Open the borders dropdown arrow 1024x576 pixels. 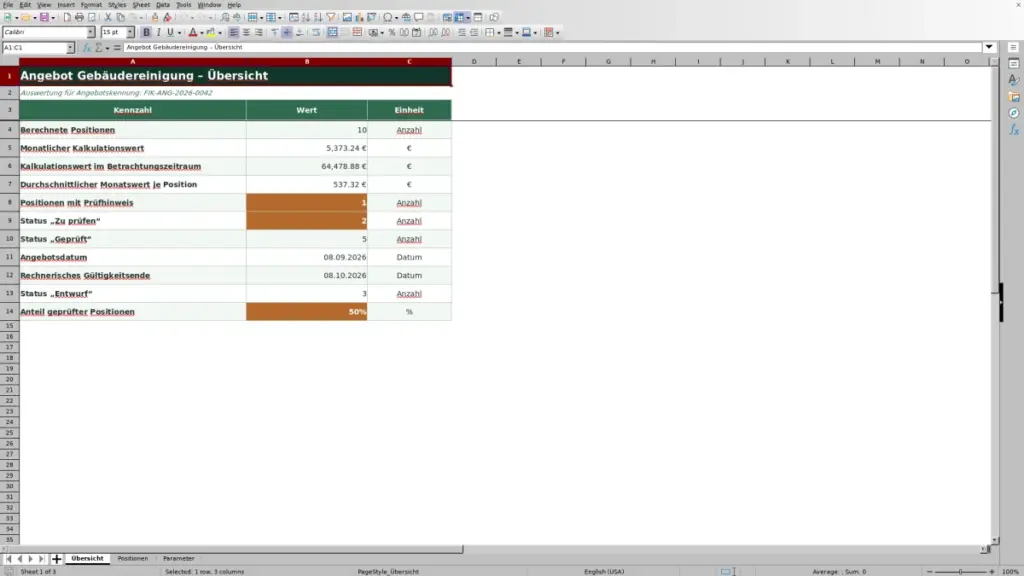(x=498, y=33)
